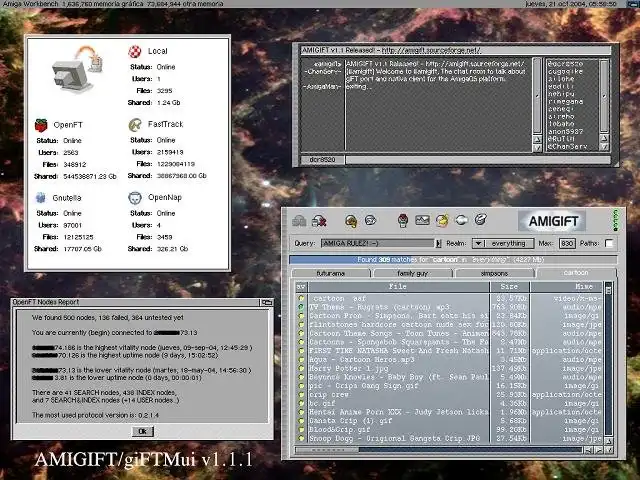Click the horizontal scrollbar thumb under results list

327,450
